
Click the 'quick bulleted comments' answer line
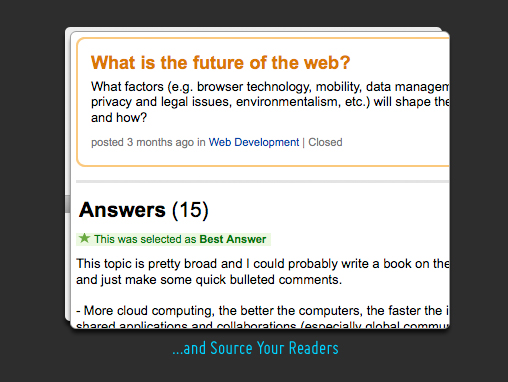tap(209, 280)
